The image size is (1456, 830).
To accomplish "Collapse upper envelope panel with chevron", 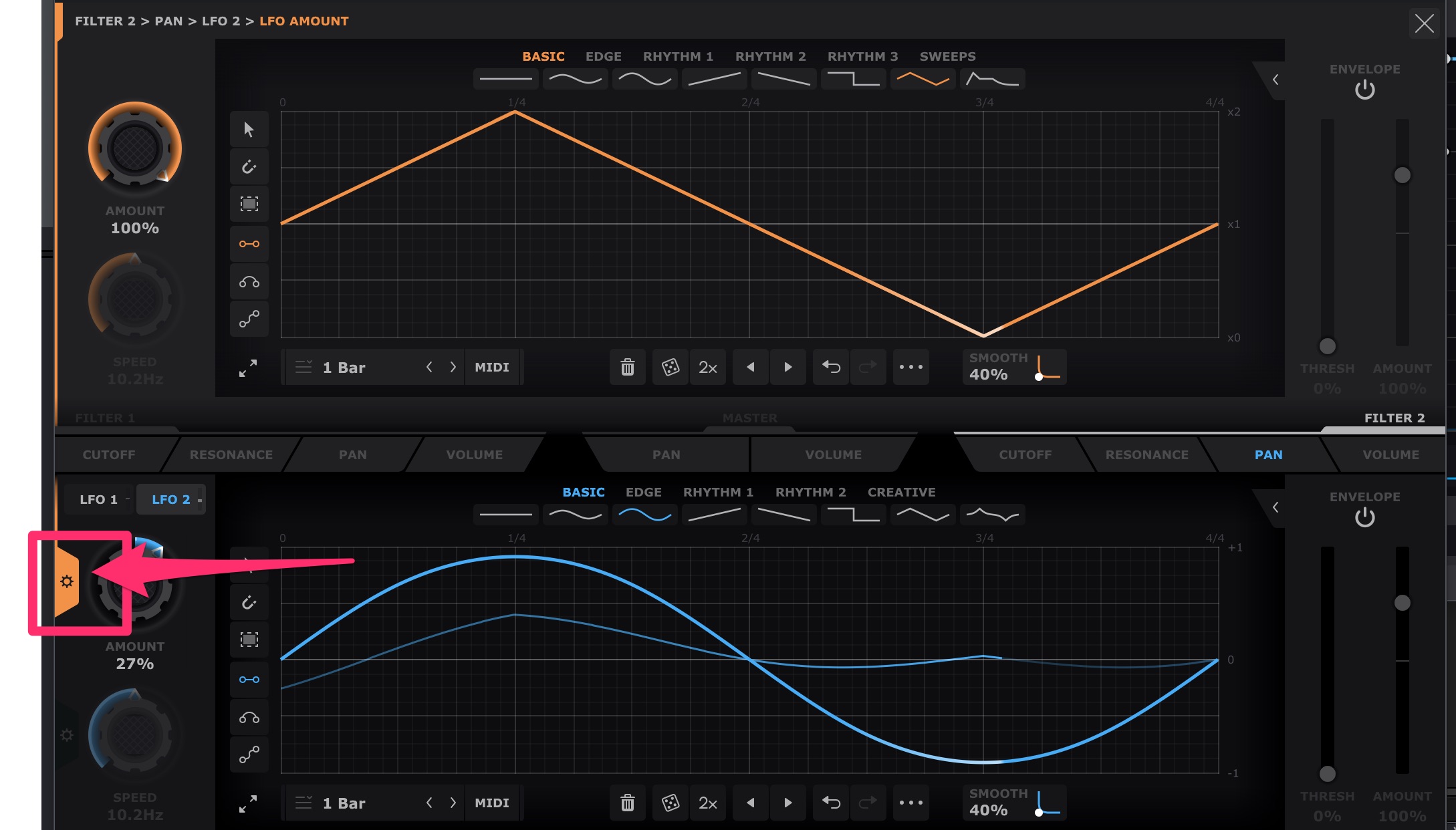I will 1276,80.
